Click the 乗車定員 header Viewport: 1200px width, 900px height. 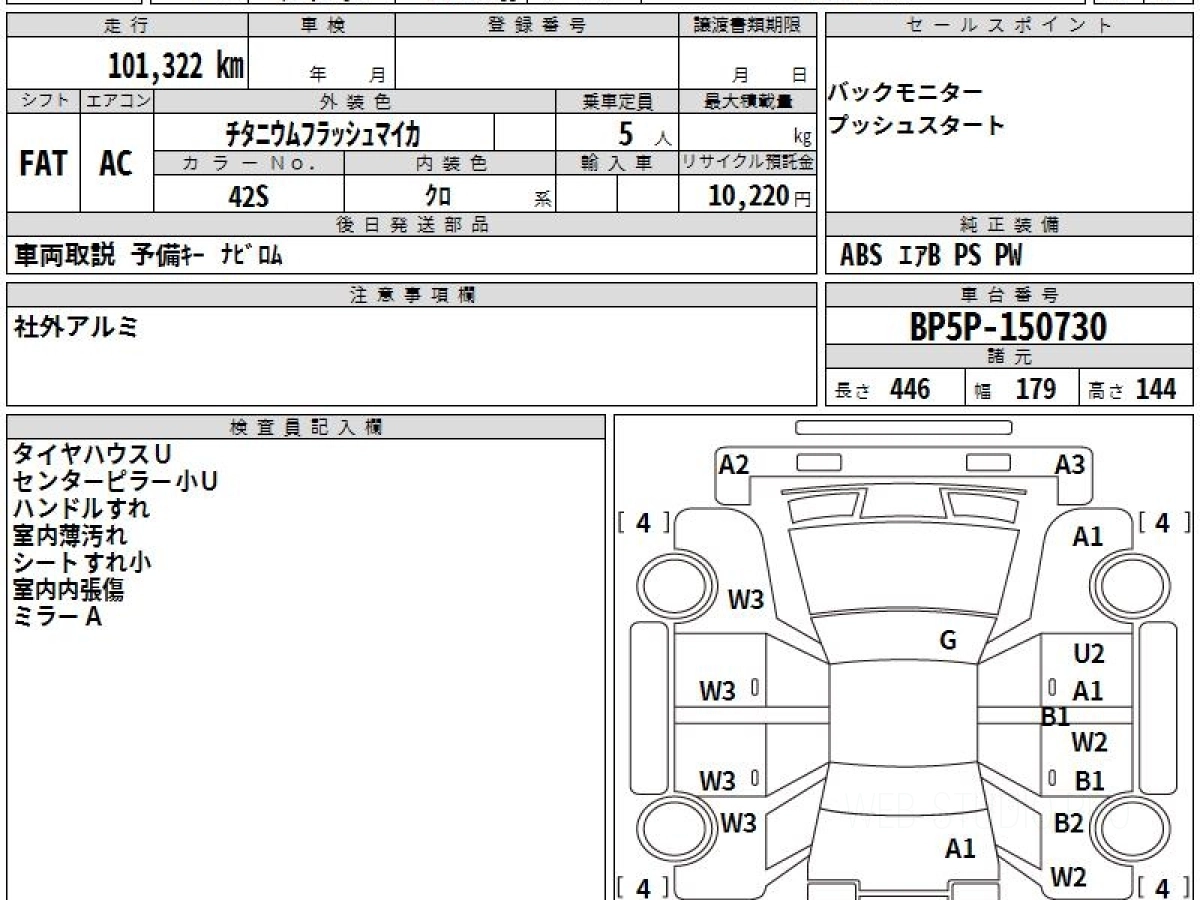617,101
